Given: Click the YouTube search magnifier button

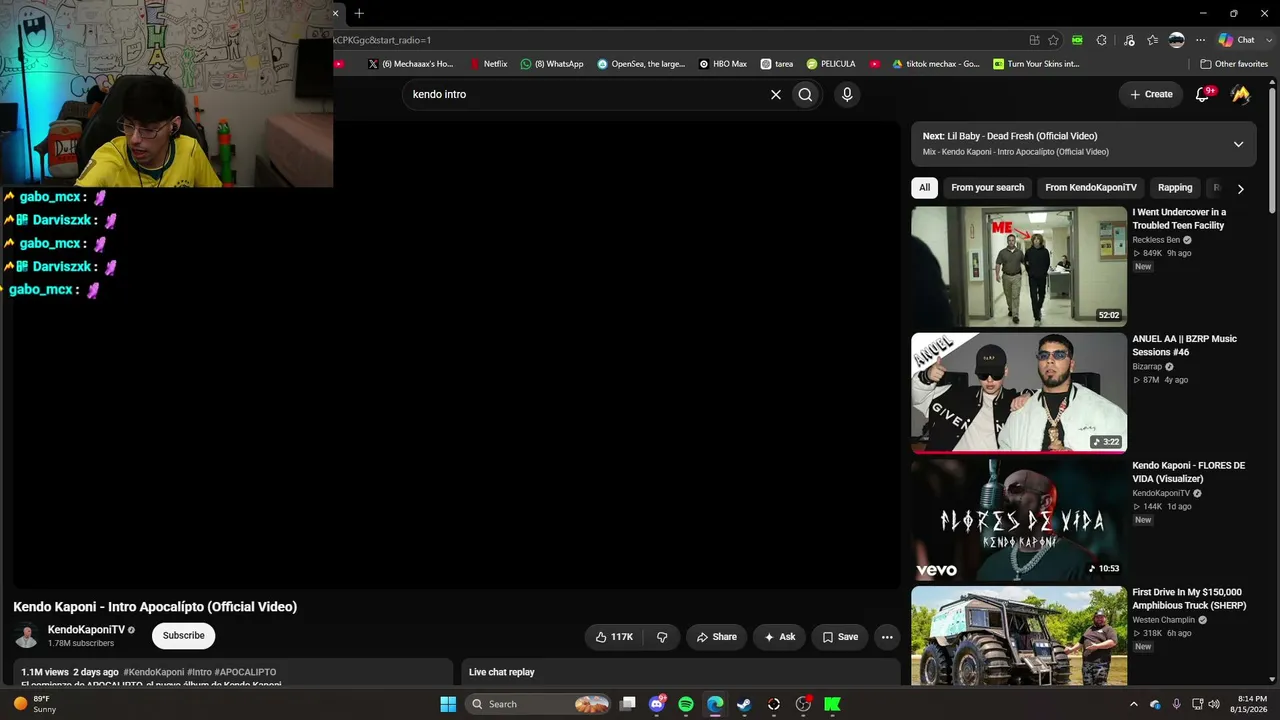Looking at the screenshot, I should (805, 94).
